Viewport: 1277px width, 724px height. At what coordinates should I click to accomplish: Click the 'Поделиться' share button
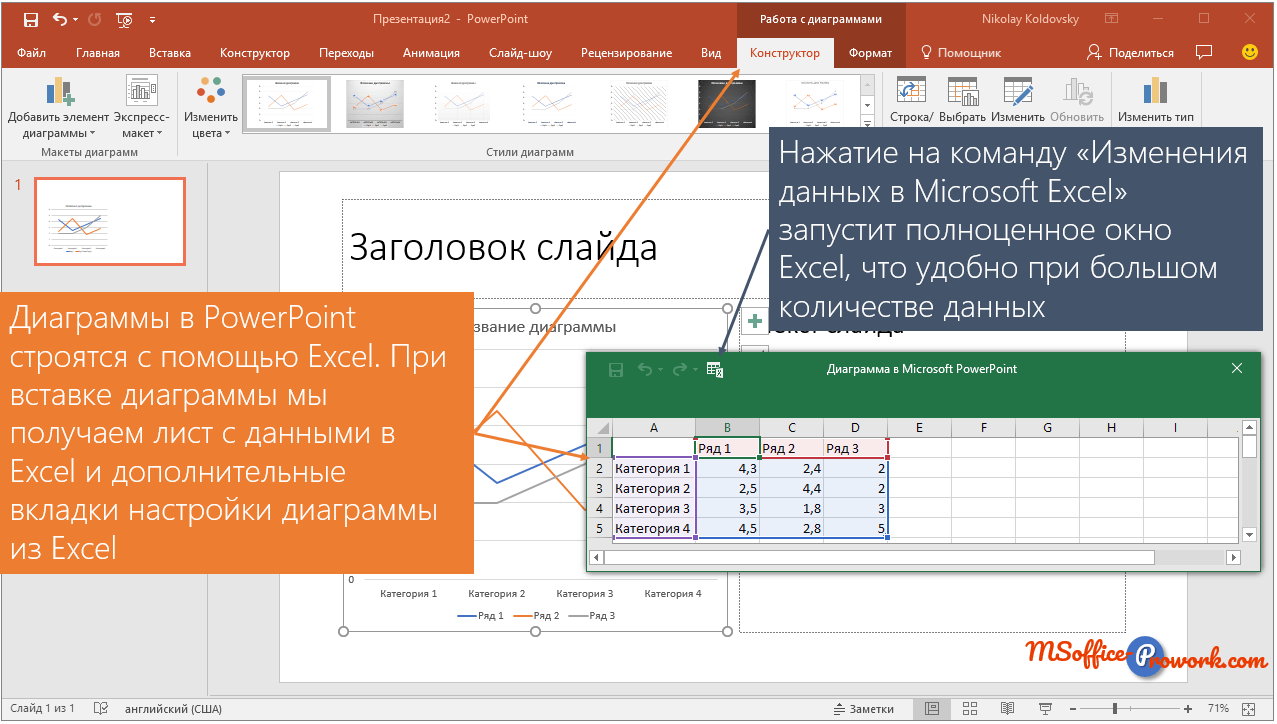click(x=1130, y=53)
